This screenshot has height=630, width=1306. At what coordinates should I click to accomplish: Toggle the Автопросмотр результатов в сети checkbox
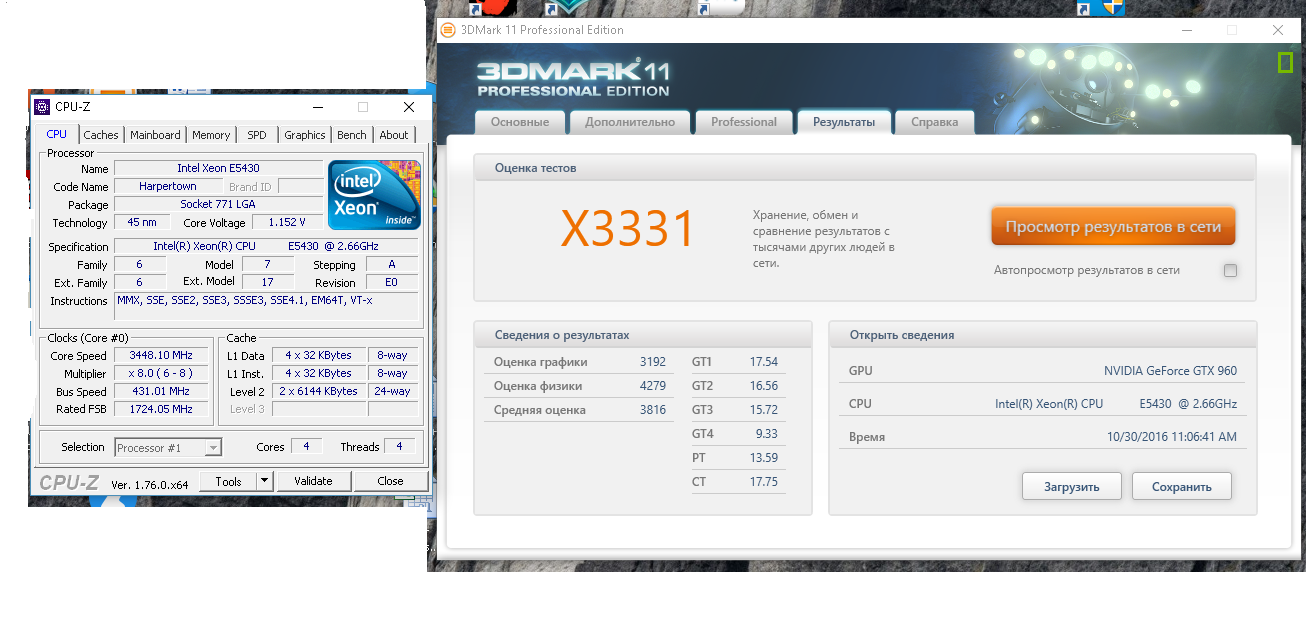tap(1230, 270)
